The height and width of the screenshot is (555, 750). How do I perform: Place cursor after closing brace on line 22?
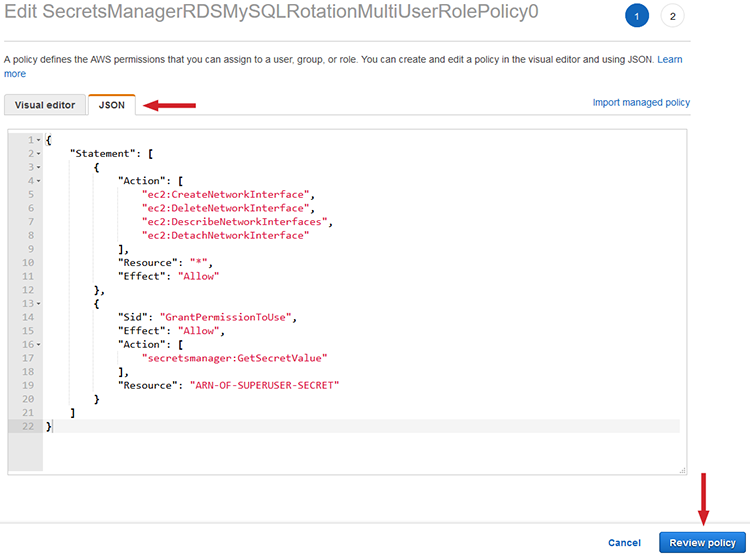[x=52, y=426]
